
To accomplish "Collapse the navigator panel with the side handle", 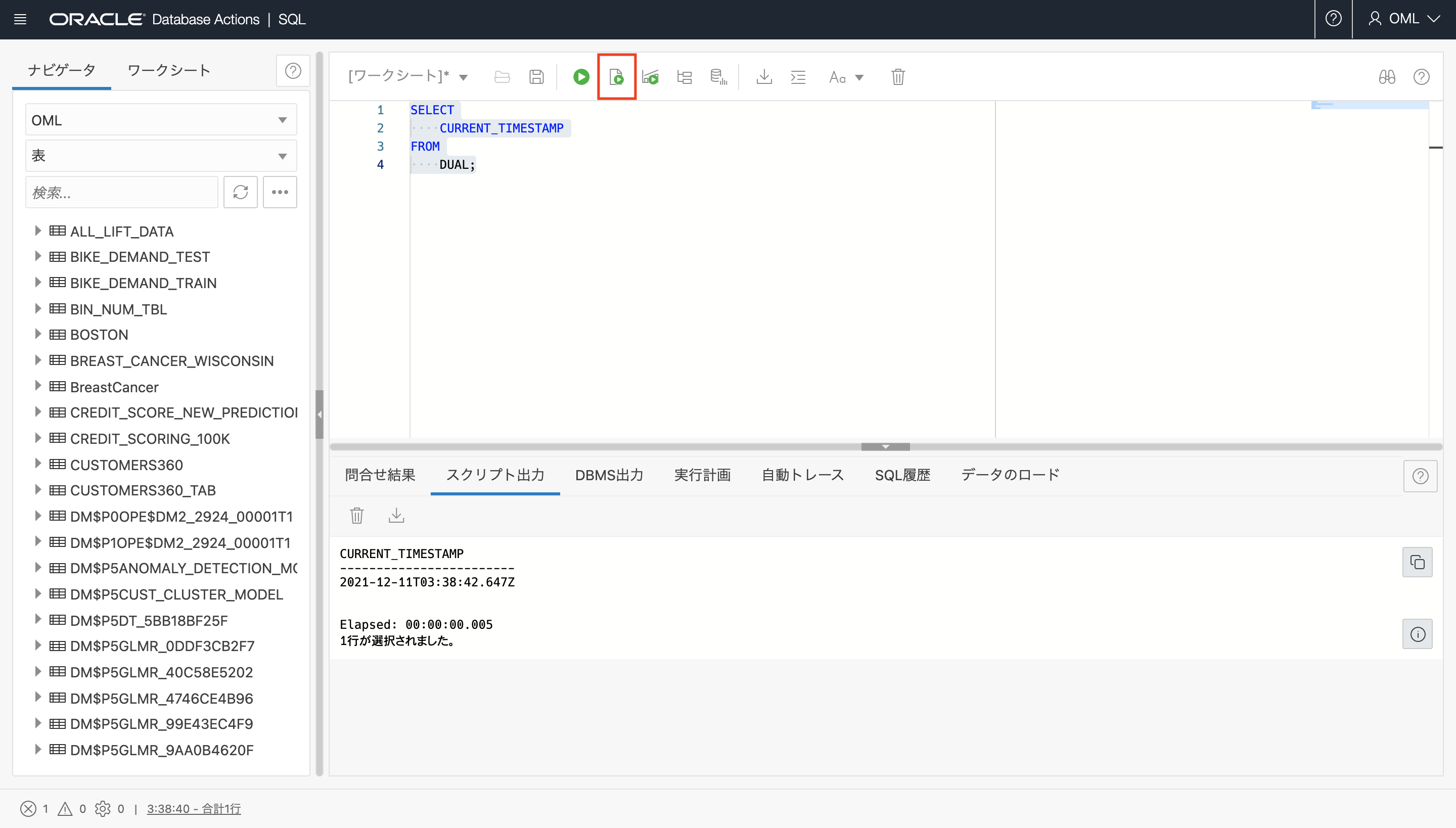I will tap(319, 414).
